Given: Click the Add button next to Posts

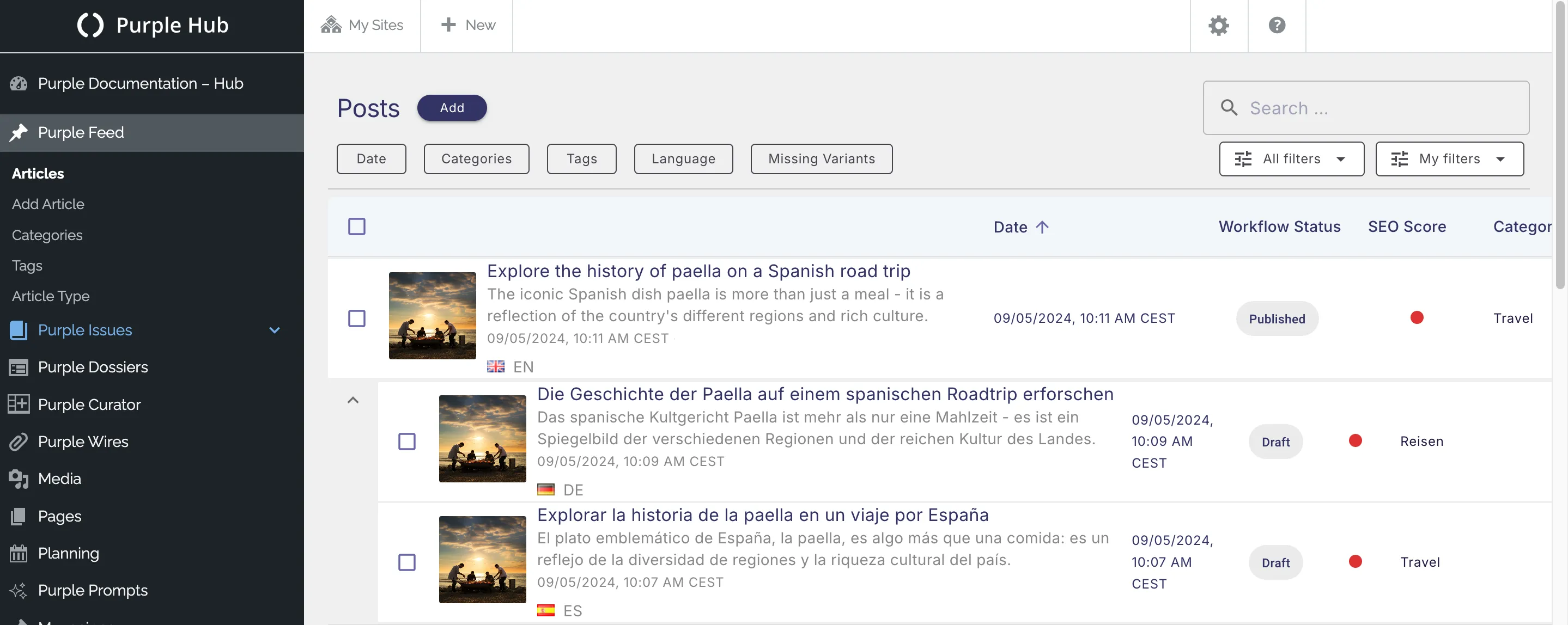Looking at the screenshot, I should pos(452,108).
